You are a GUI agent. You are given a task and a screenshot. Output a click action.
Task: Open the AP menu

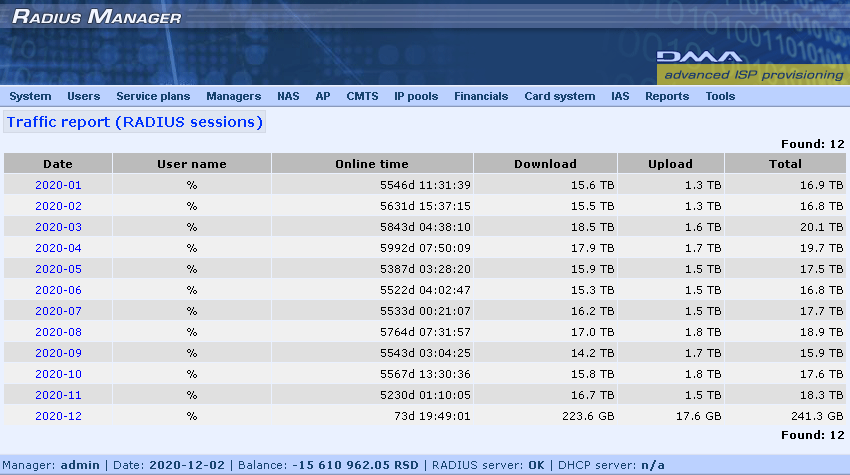click(x=323, y=96)
